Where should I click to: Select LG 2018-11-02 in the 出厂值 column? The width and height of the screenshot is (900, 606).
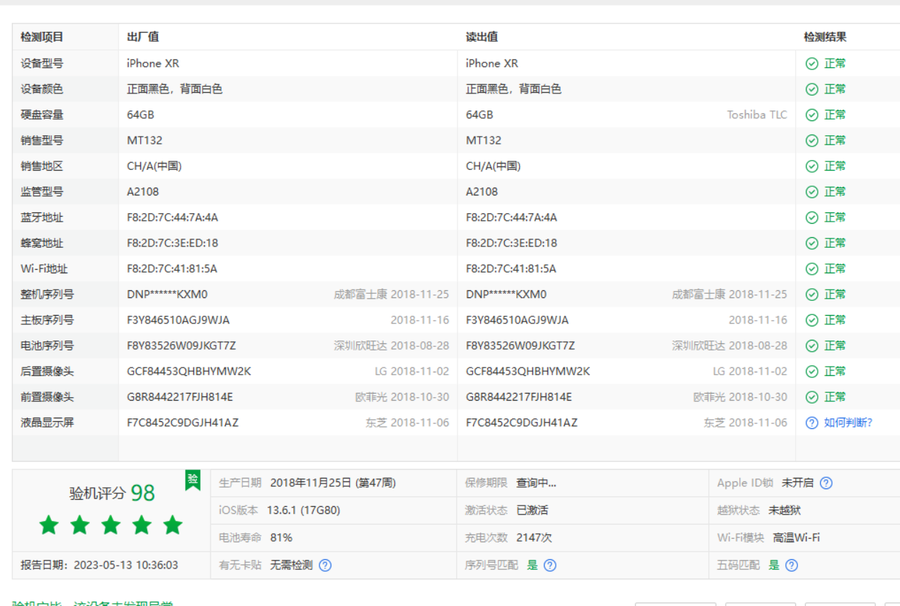[412, 371]
